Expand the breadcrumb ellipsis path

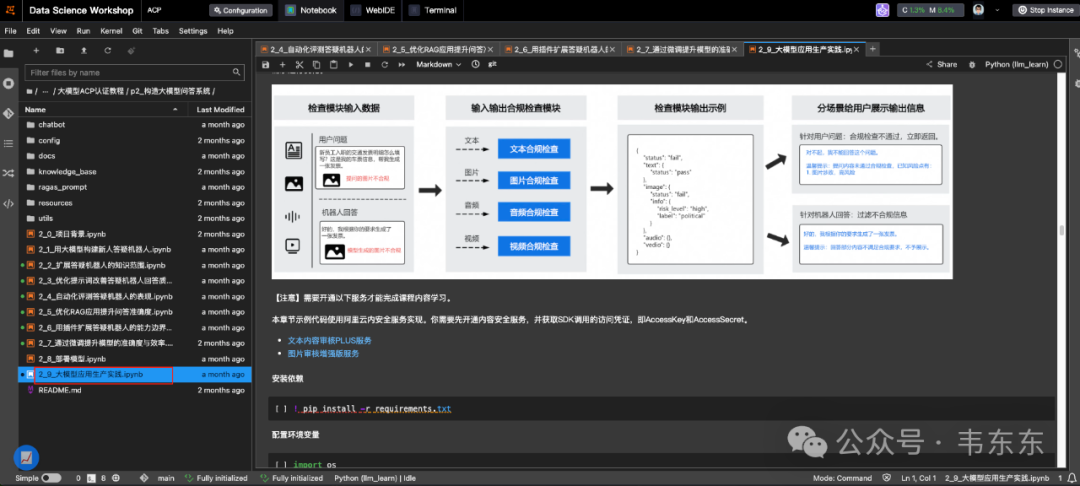[x=45, y=91]
